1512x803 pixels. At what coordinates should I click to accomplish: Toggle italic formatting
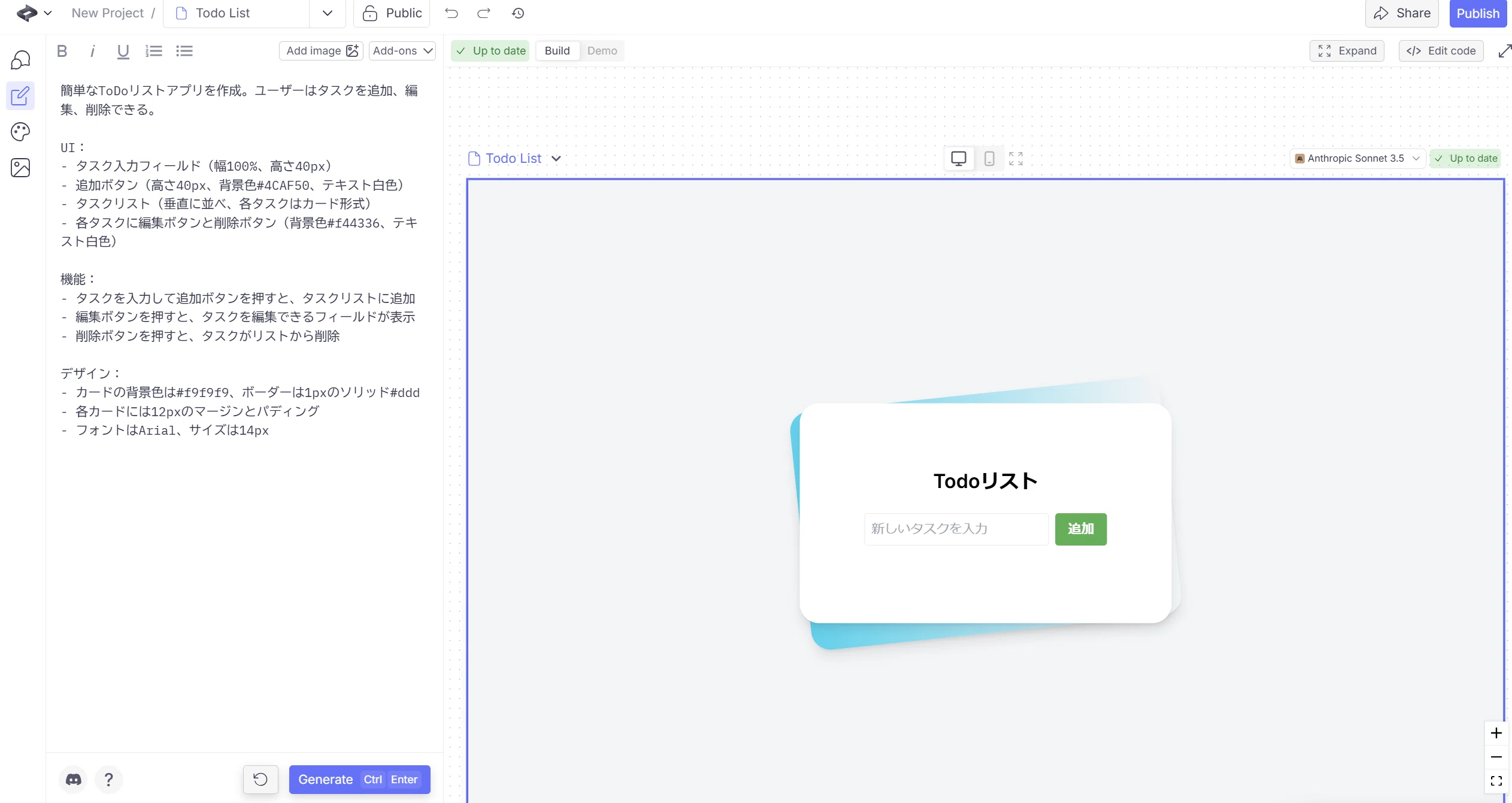tap(92, 51)
